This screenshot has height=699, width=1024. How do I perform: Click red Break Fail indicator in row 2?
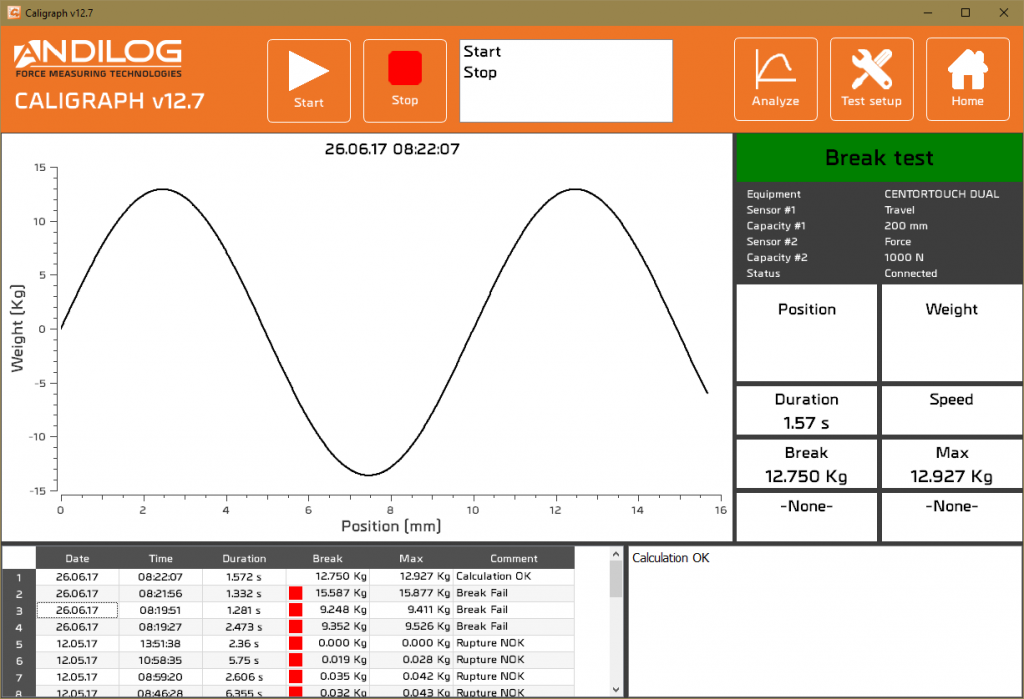click(x=295, y=593)
